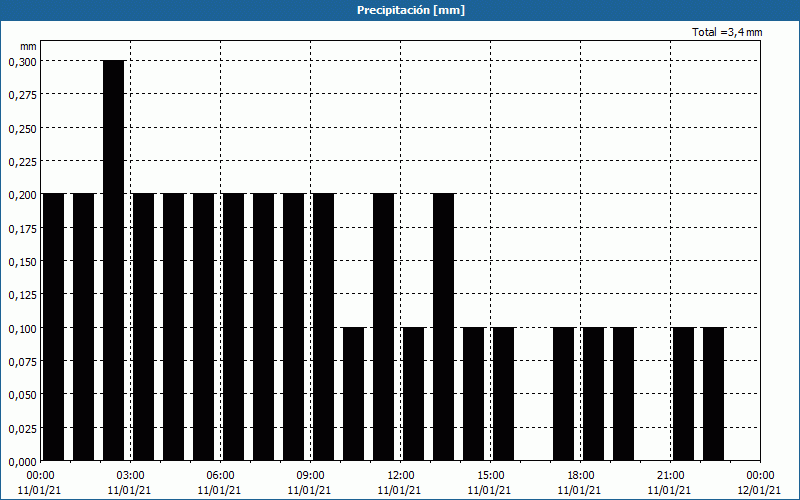Select the 0,275 y-axis value
The width and height of the screenshot is (800, 500).
point(22,95)
